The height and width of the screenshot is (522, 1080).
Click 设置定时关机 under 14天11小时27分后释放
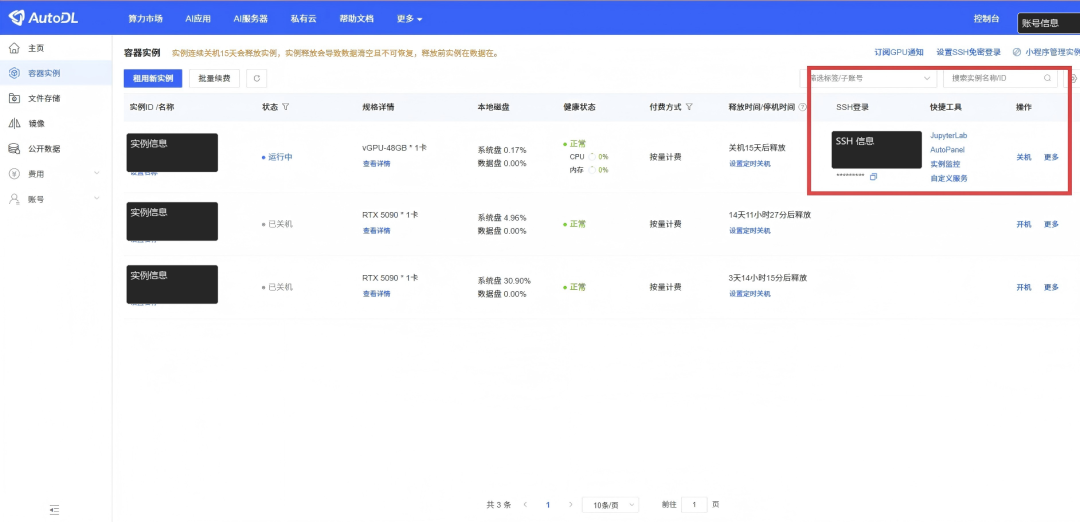[x=749, y=231]
